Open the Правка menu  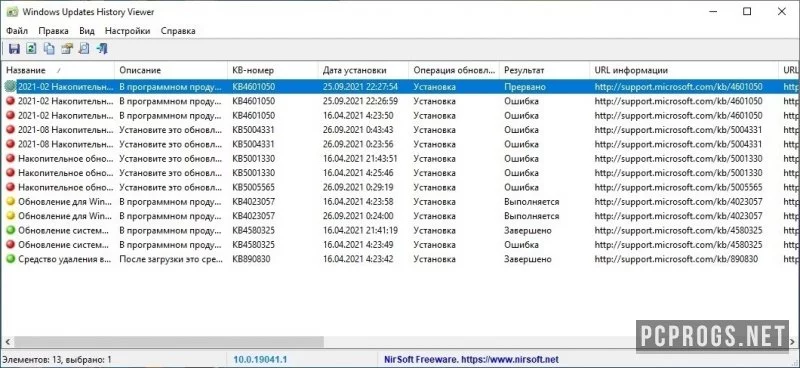54,31
